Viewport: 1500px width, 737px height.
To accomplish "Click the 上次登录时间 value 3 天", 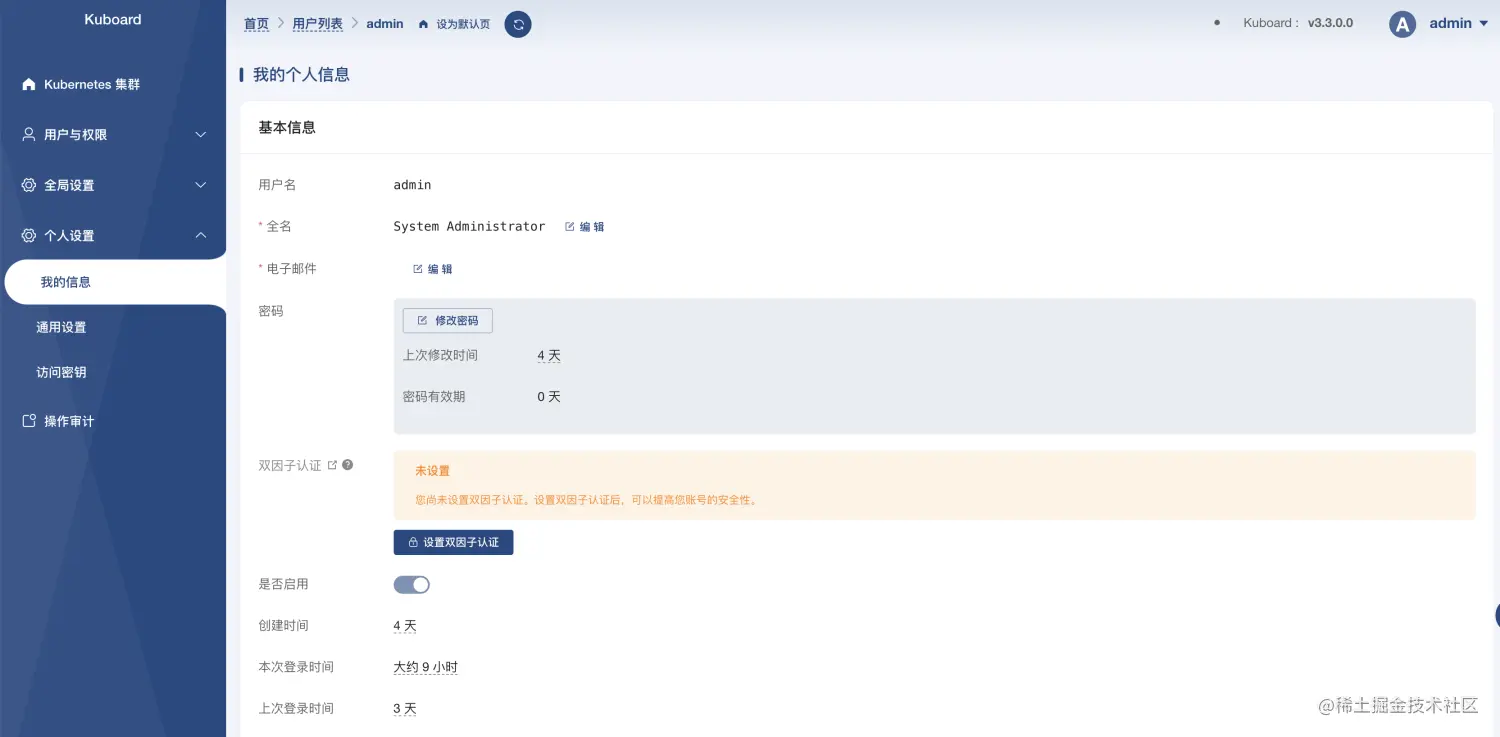I will coord(405,709).
